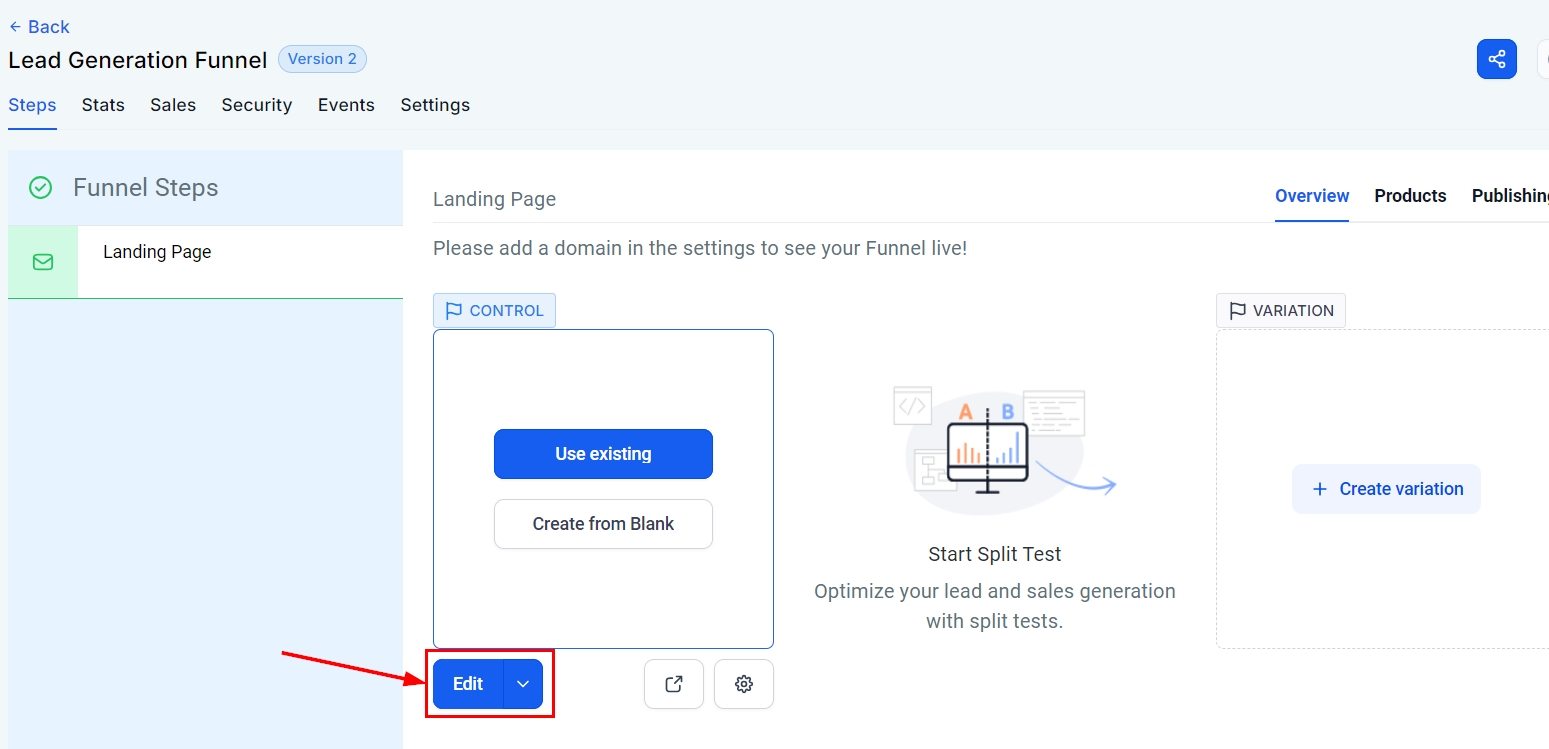This screenshot has width=1549, height=749.
Task: Click the flag icon on the CONTROL label
Action: (453, 311)
